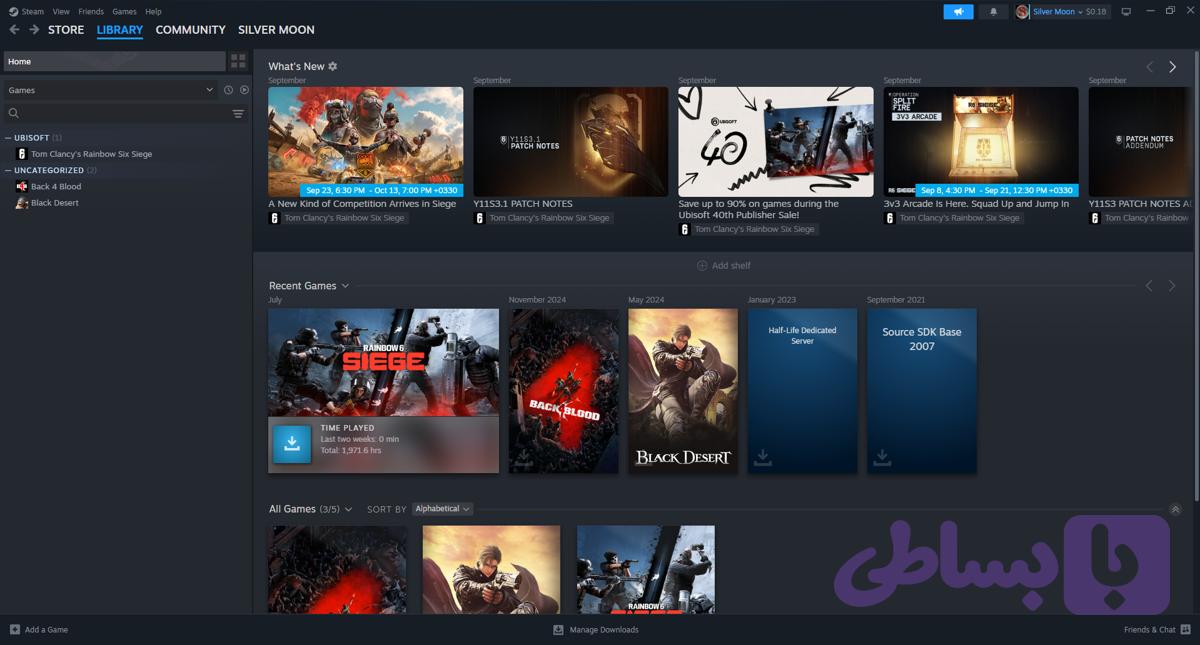Open the notifications bell icon

click(993, 12)
